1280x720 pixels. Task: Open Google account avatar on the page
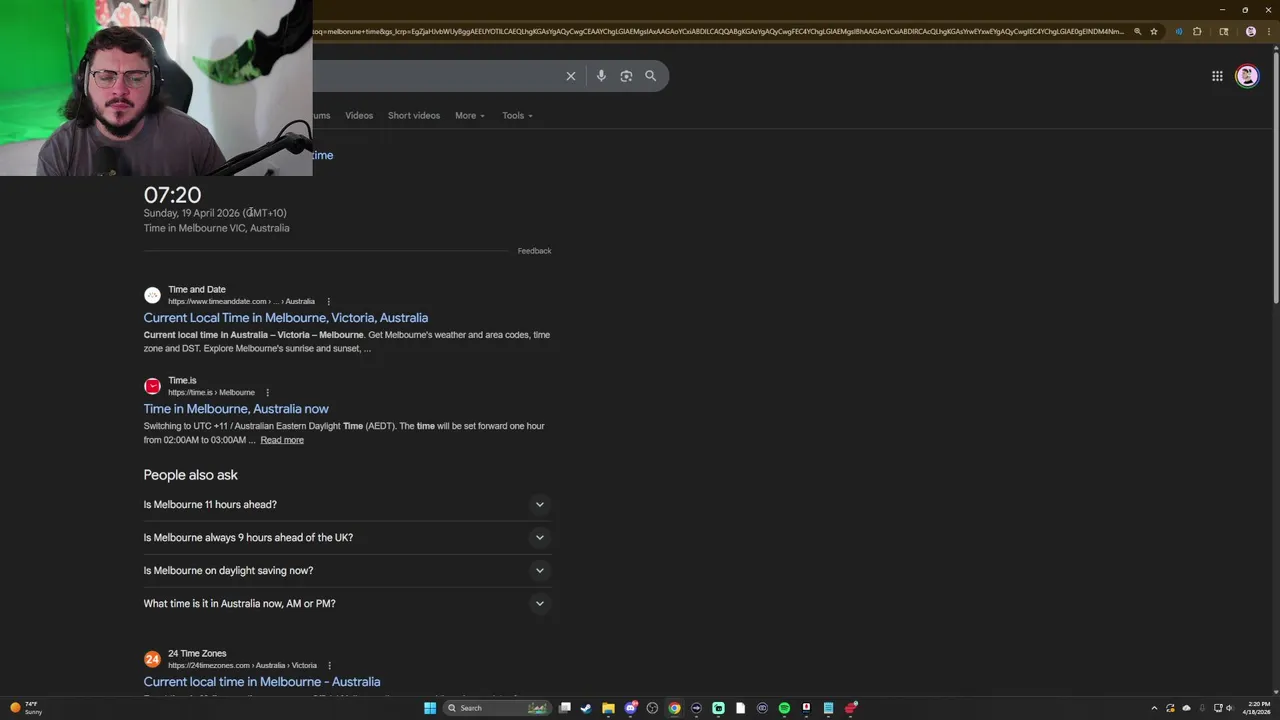point(1247,76)
